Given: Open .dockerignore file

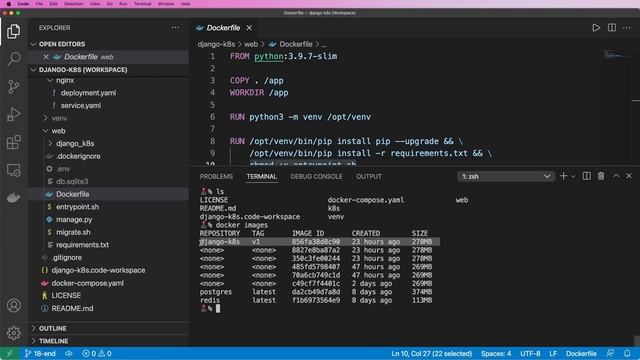Looking at the screenshot, I should (x=78, y=156).
